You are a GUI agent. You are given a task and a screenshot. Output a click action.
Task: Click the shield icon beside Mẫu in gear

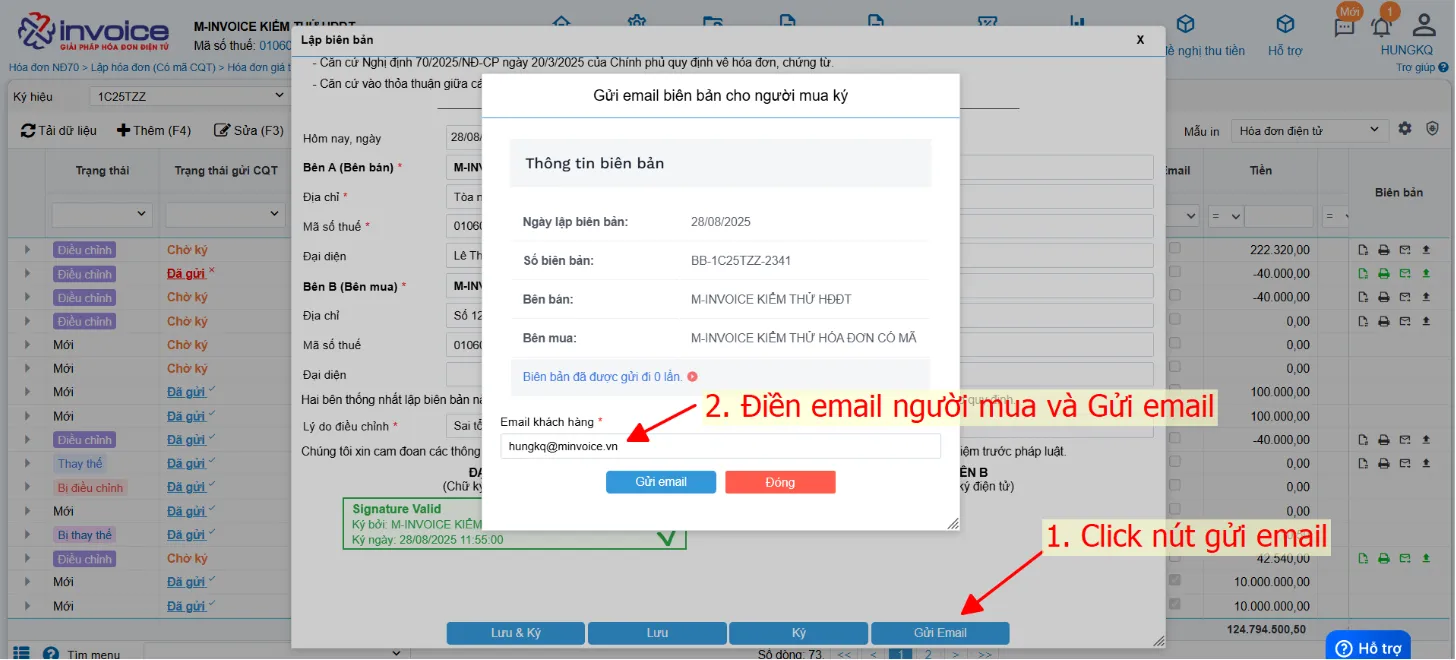1433,129
